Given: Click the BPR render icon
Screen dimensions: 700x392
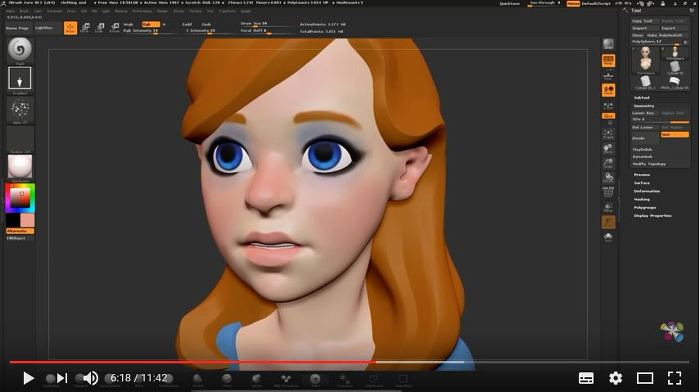Looking at the screenshot, I should (x=608, y=44).
